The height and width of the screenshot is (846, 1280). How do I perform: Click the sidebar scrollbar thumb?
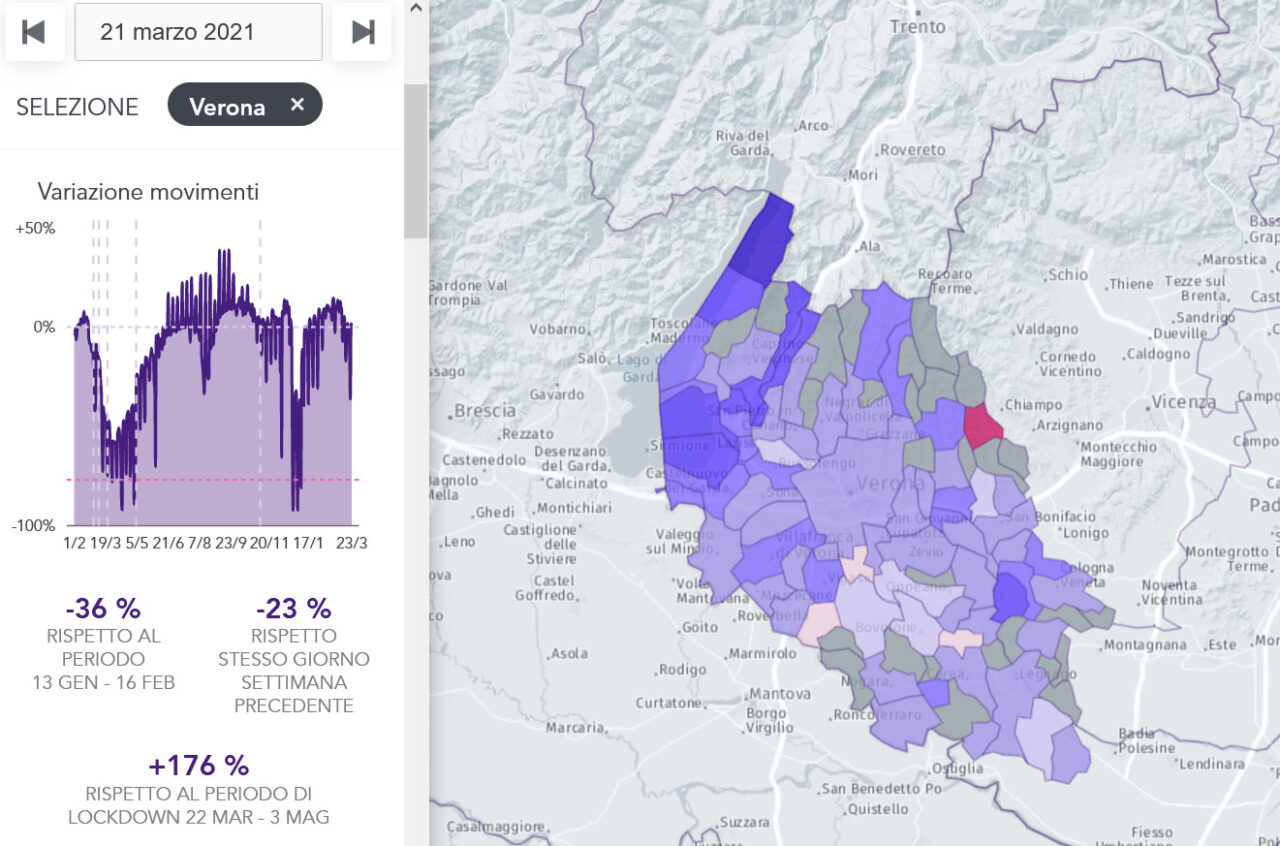coord(415,160)
